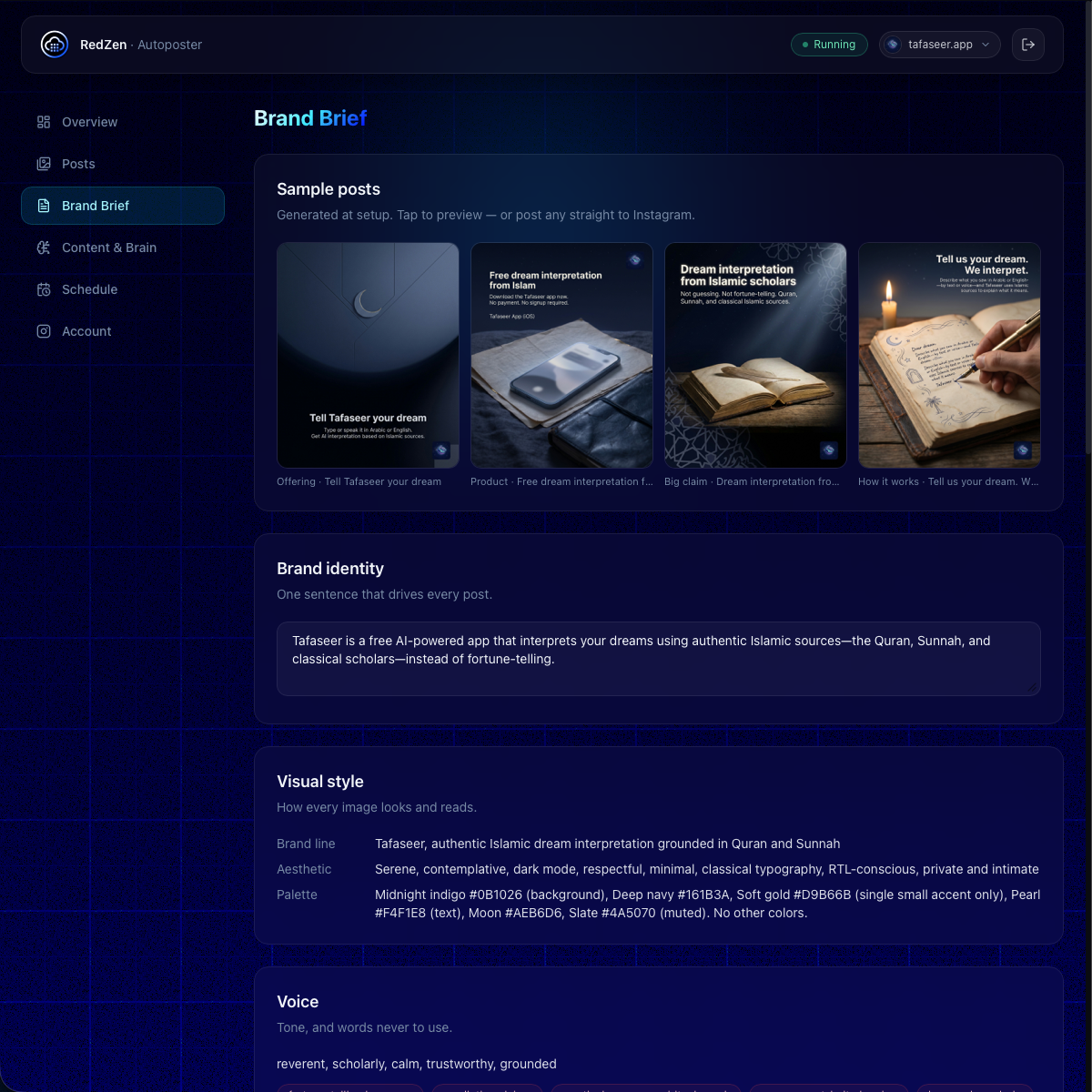
Task: Click the Overview grid icon
Action: pos(44,122)
